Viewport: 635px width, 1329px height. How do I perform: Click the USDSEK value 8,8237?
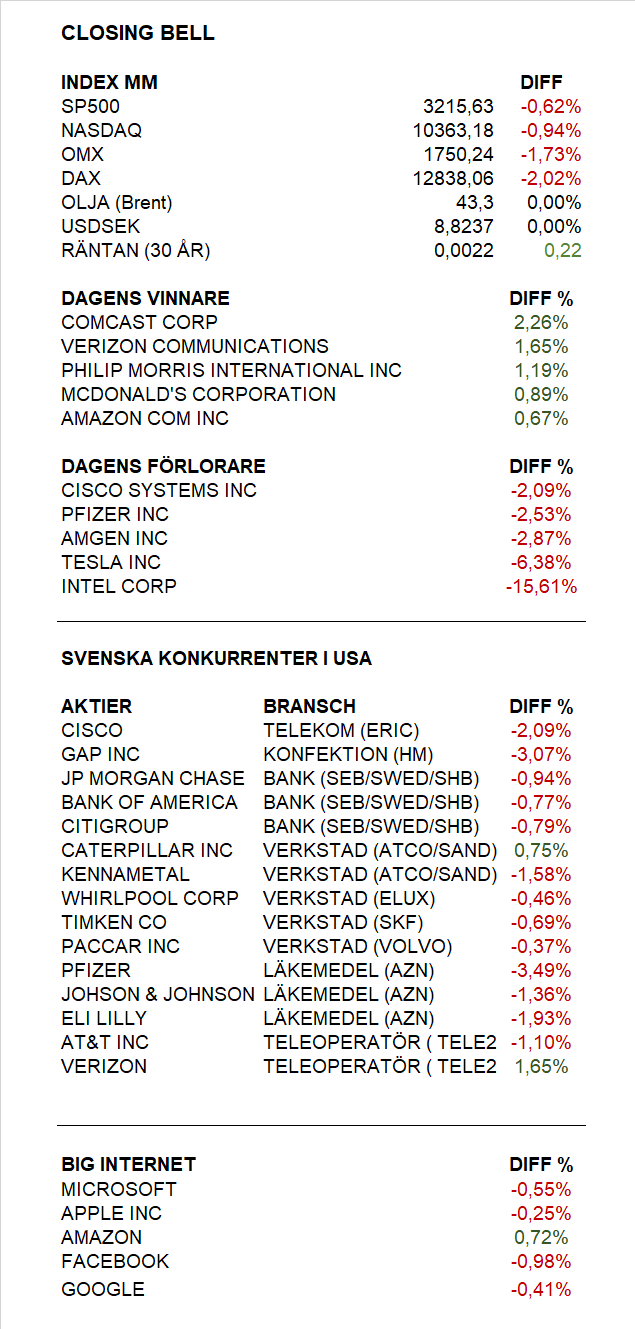(464, 227)
